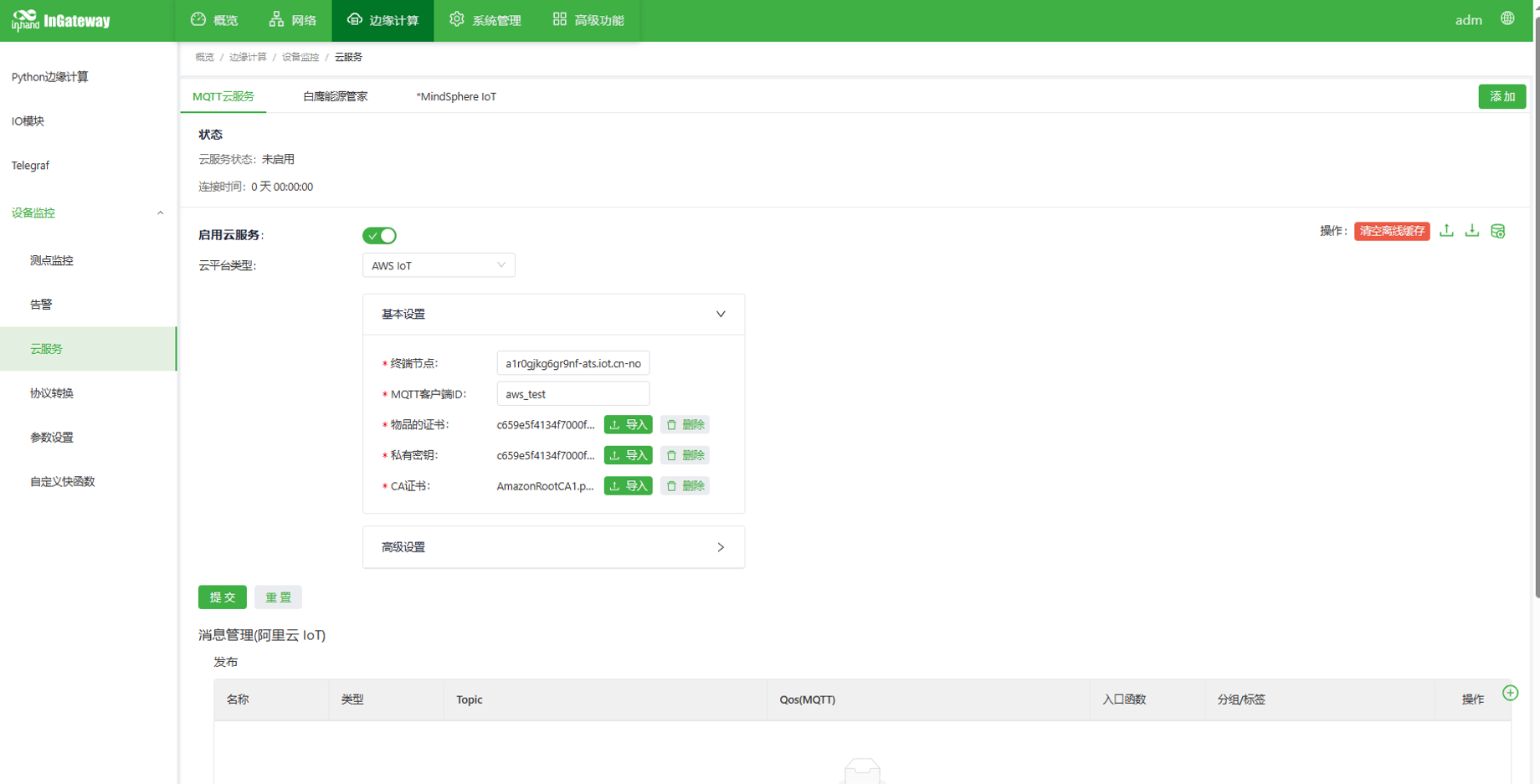The height and width of the screenshot is (784, 1540).
Task: Click the MQTT client ID field
Action: tap(573, 394)
